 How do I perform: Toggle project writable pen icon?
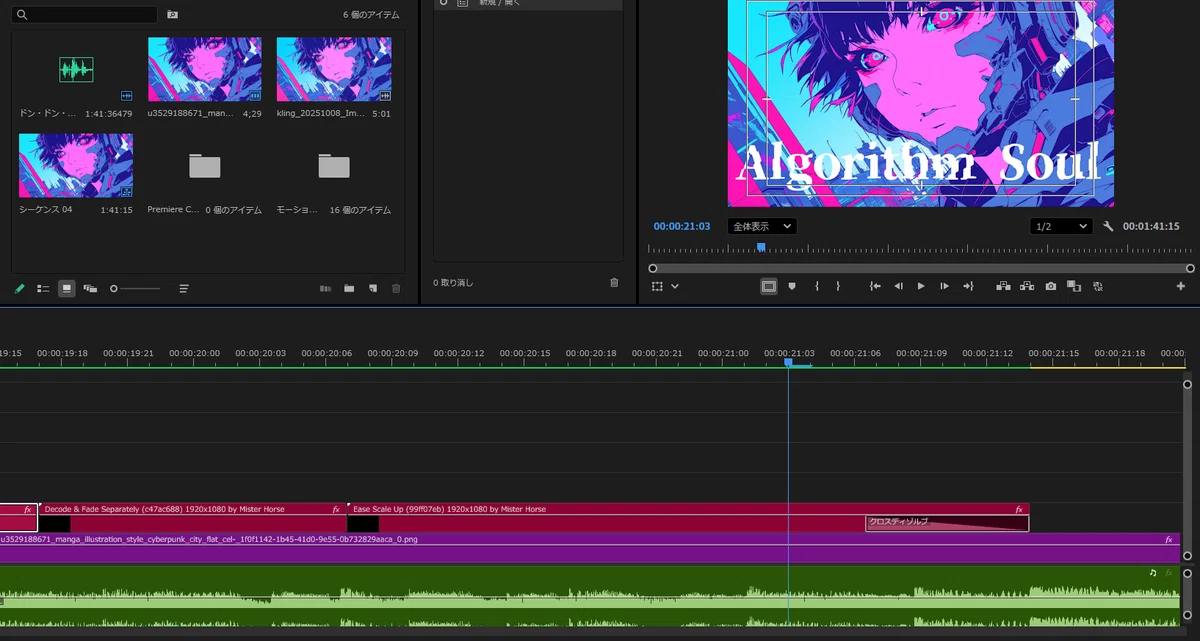point(19,288)
